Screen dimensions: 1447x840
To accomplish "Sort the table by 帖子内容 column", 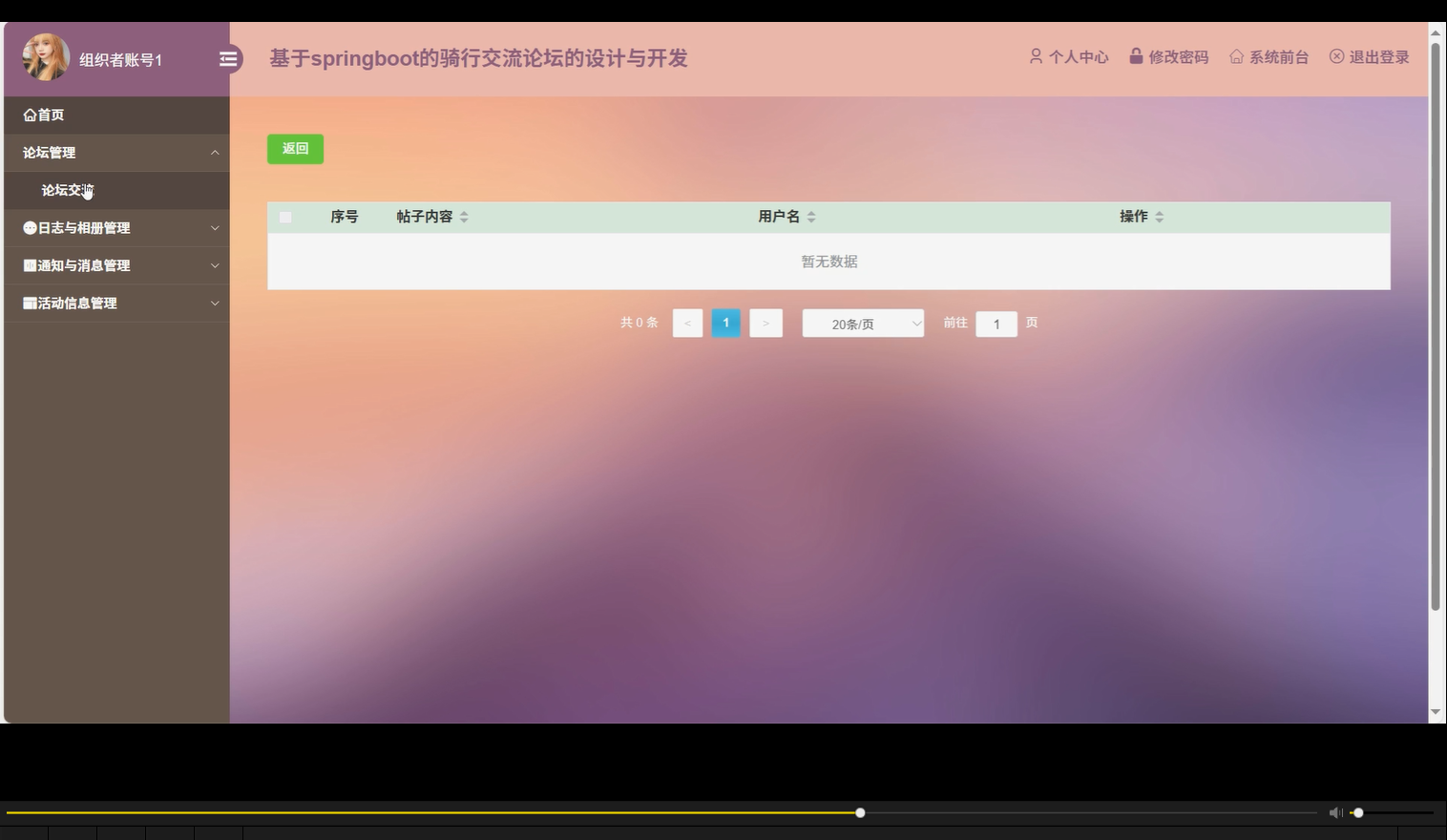I will [x=464, y=218].
